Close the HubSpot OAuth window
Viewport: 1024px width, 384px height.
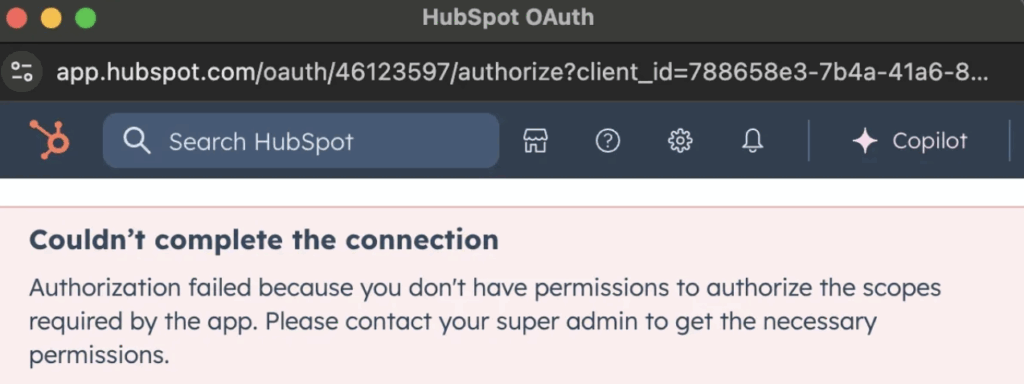[x=16, y=18]
